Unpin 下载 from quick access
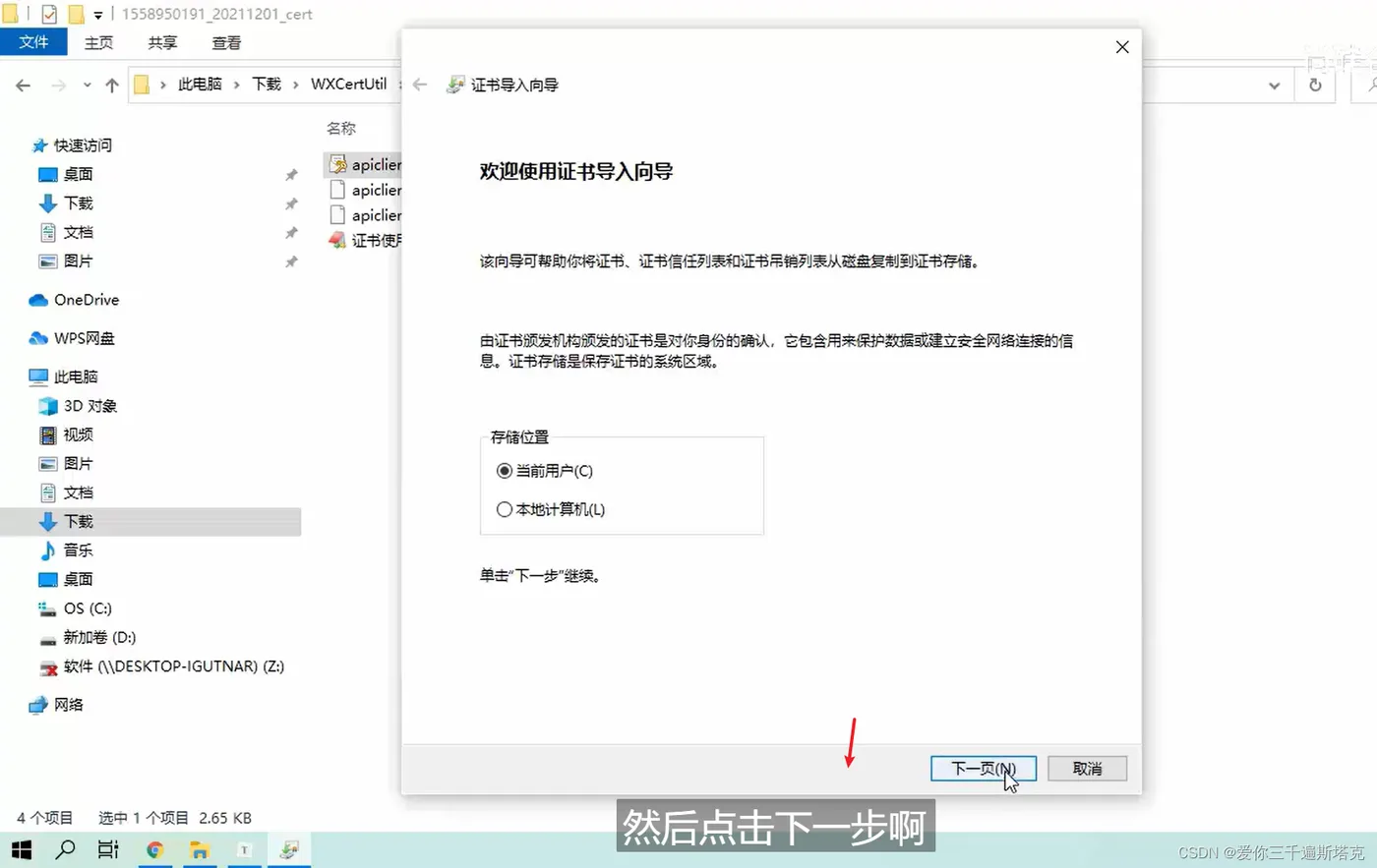This screenshot has width=1377, height=868. click(x=291, y=204)
